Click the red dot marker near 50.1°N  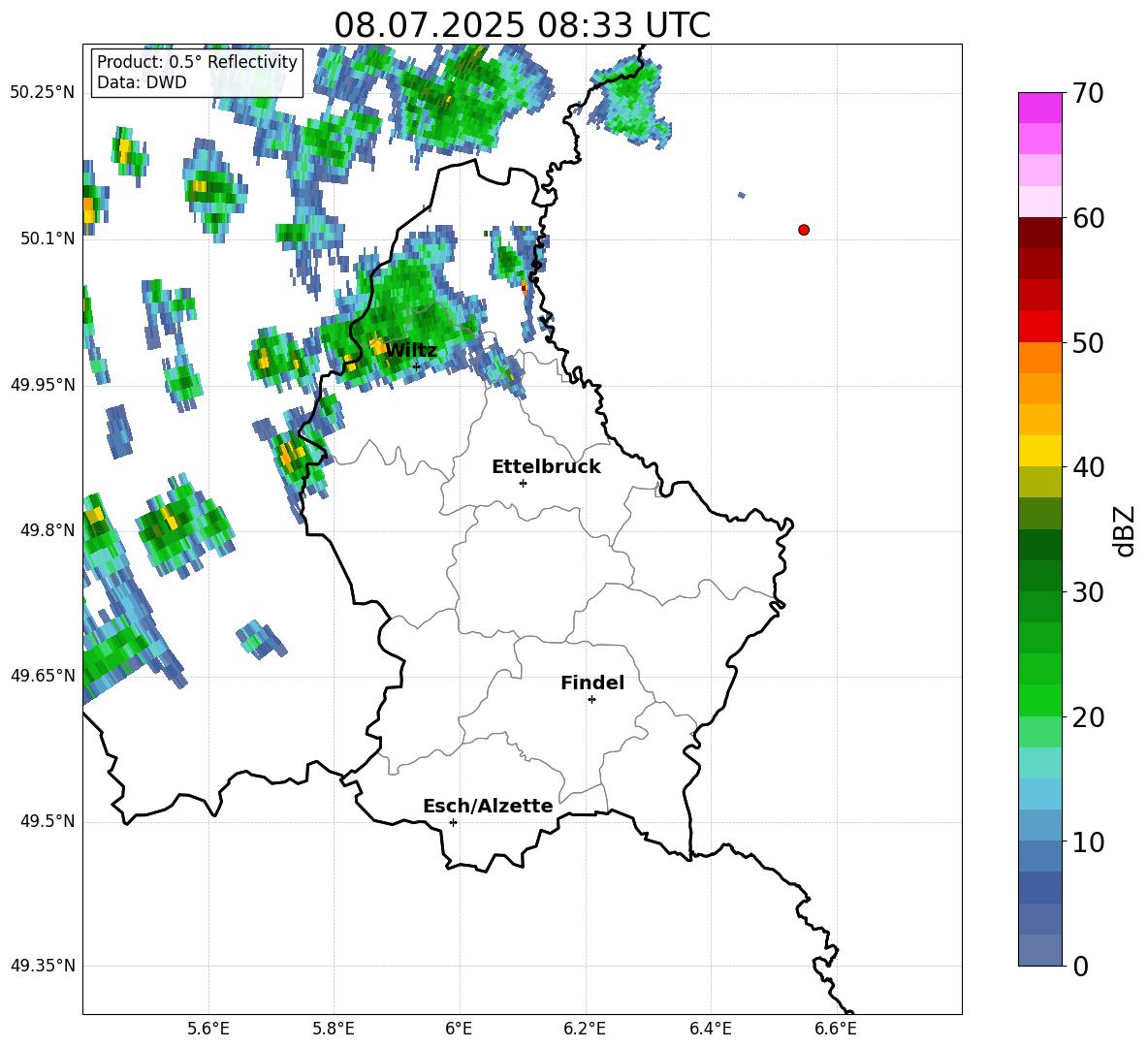(x=804, y=230)
